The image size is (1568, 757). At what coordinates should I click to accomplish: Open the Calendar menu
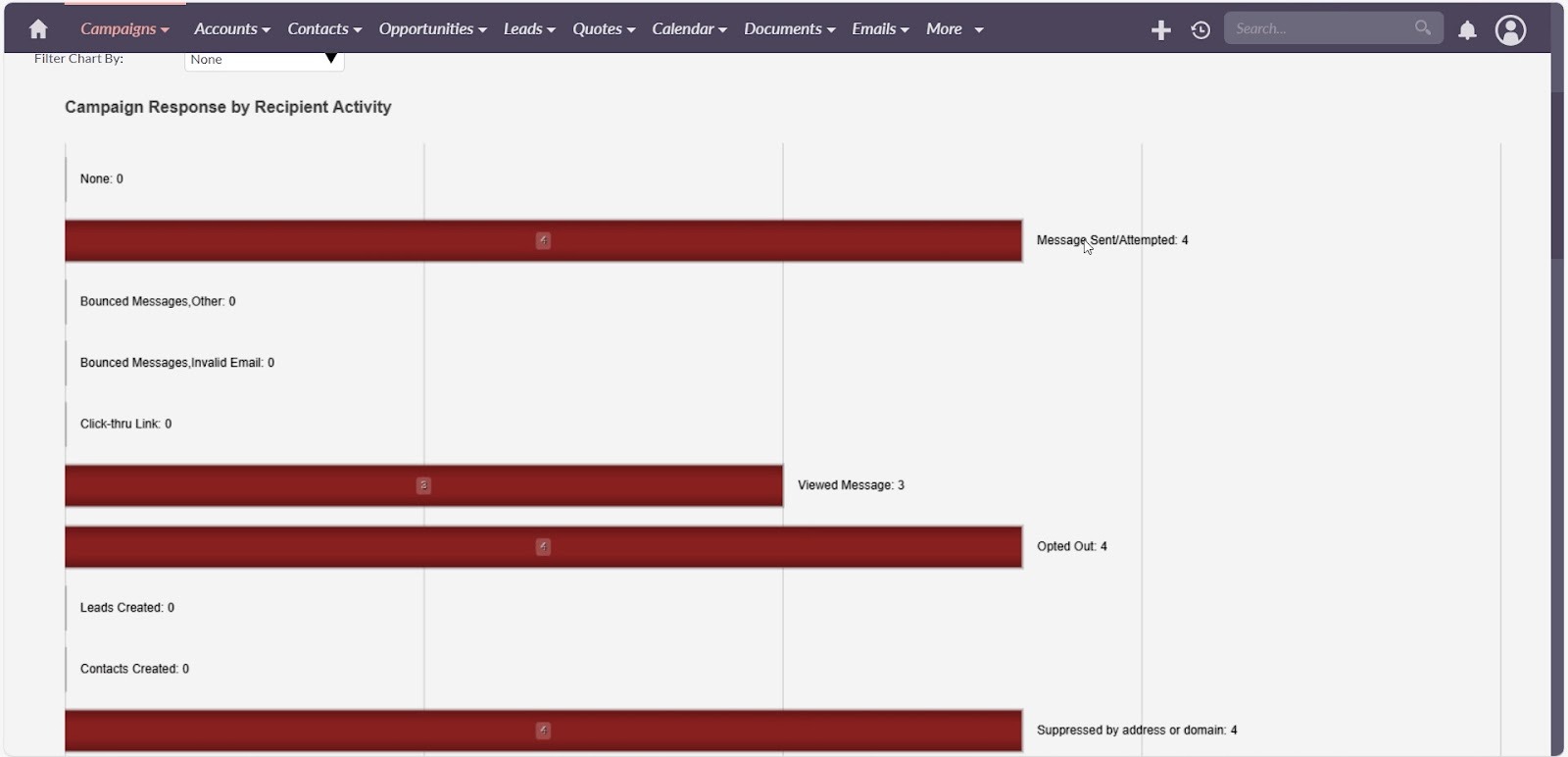pyautogui.click(x=689, y=29)
